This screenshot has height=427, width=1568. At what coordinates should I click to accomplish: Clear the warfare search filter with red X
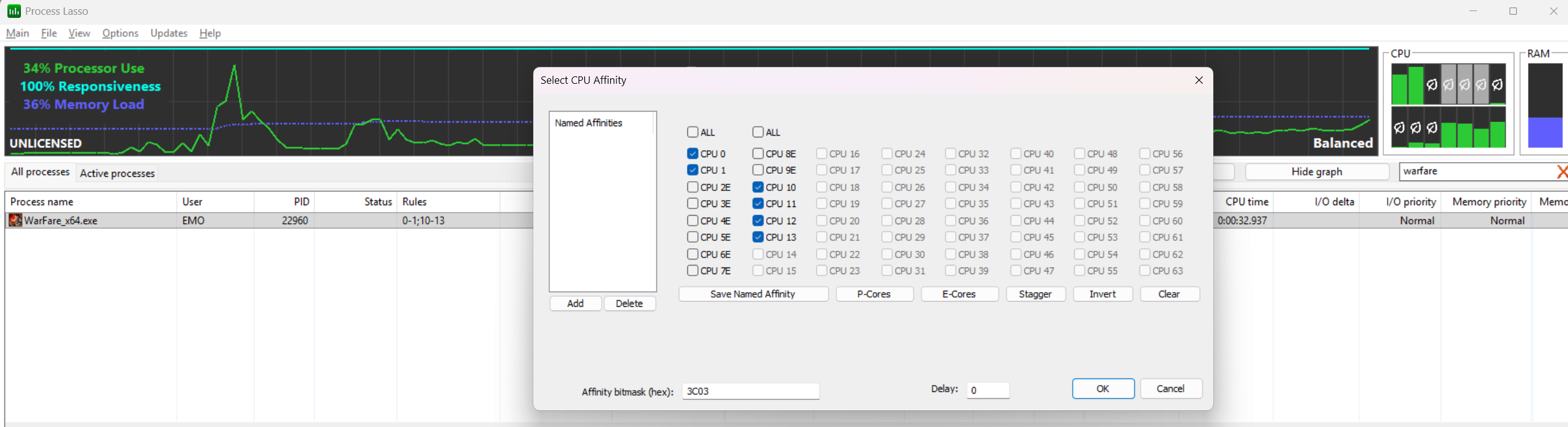click(1562, 171)
